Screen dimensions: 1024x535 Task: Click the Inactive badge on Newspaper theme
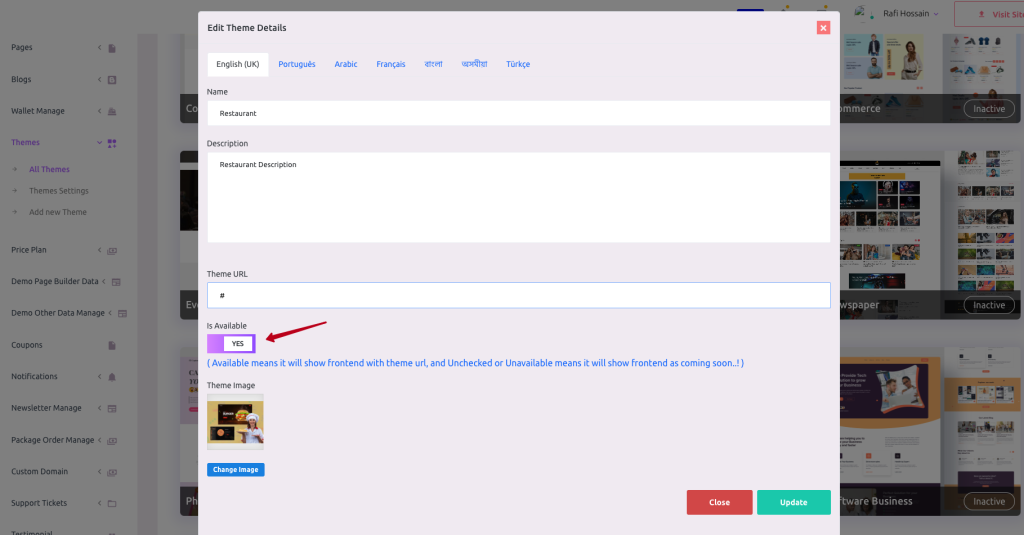coord(989,305)
